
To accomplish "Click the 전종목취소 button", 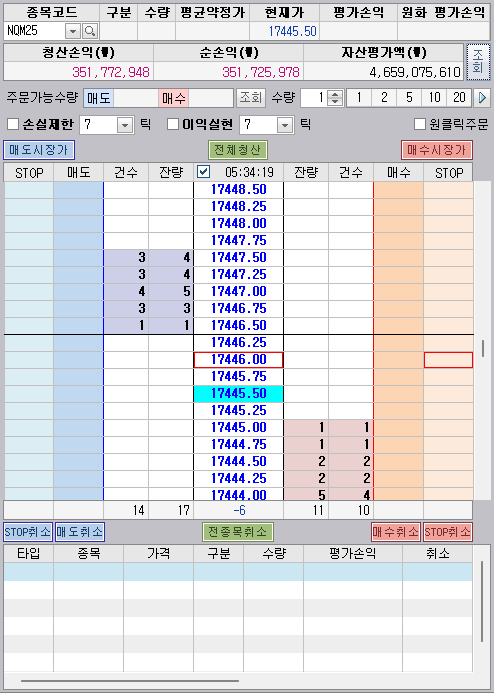I will [238, 532].
